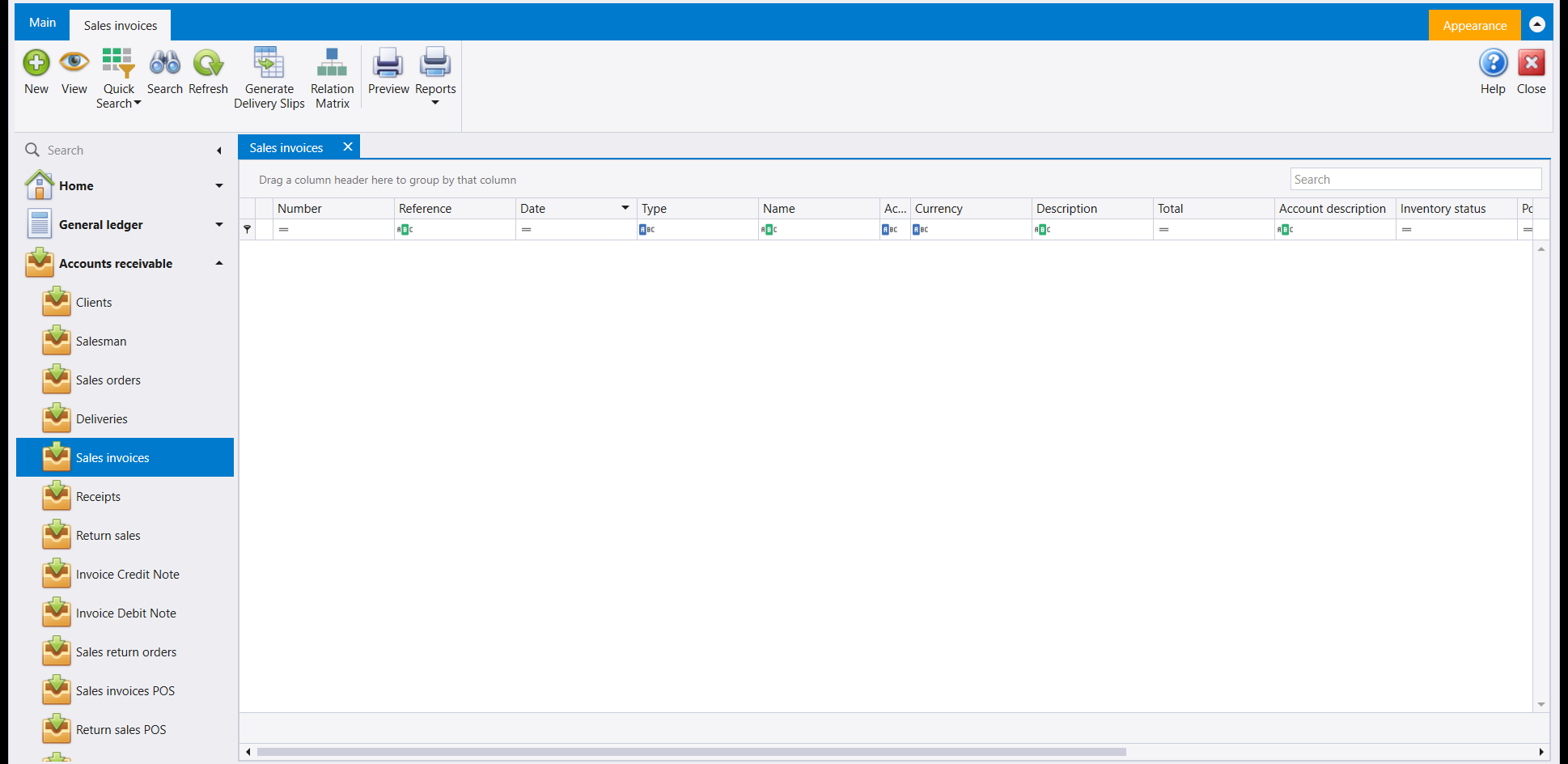
Task: Open Invoice Credit Note
Action: (x=125, y=574)
